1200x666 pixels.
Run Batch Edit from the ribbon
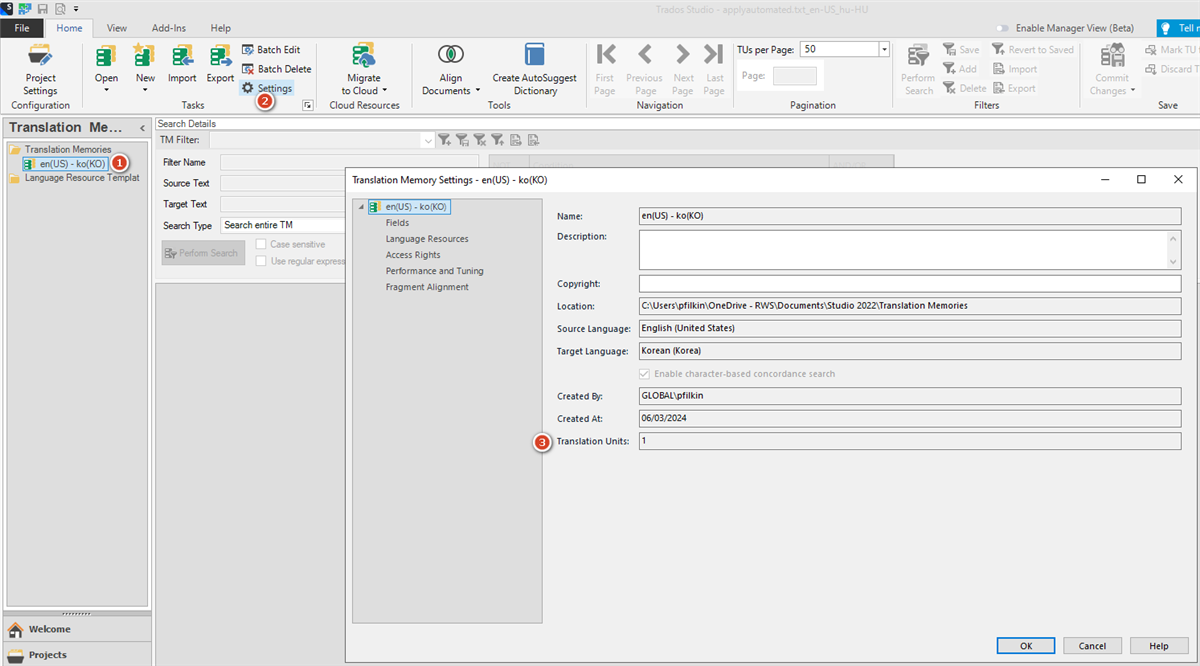tap(271, 50)
